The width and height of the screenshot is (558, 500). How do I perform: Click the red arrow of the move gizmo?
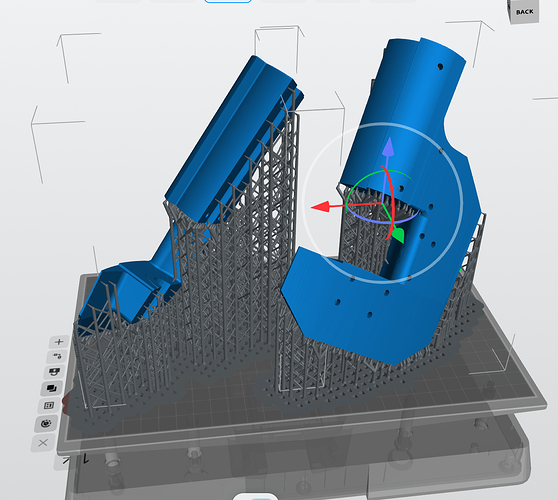(x=320, y=207)
